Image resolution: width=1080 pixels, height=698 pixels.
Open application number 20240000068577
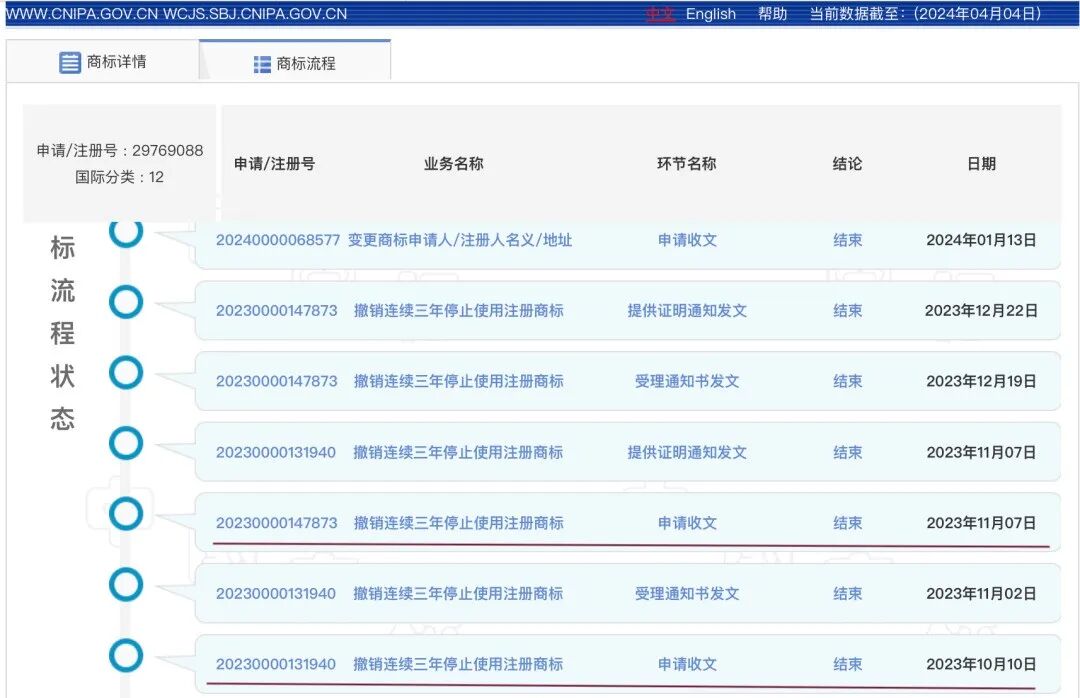click(x=278, y=240)
